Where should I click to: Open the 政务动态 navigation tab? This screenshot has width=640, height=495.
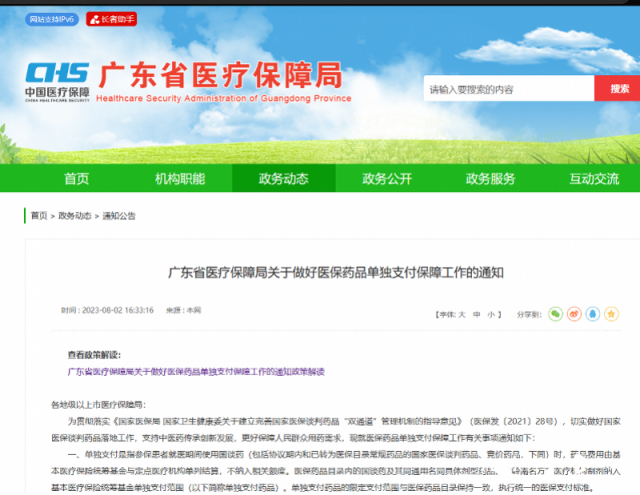tap(284, 178)
